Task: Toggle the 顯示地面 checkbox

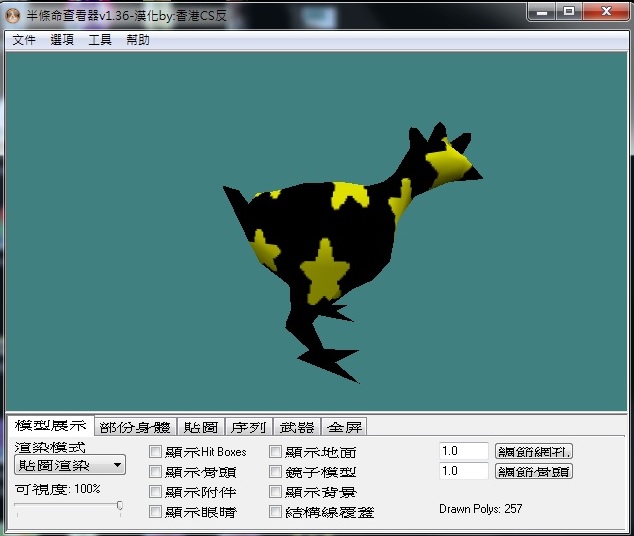Action: point(275,452)
